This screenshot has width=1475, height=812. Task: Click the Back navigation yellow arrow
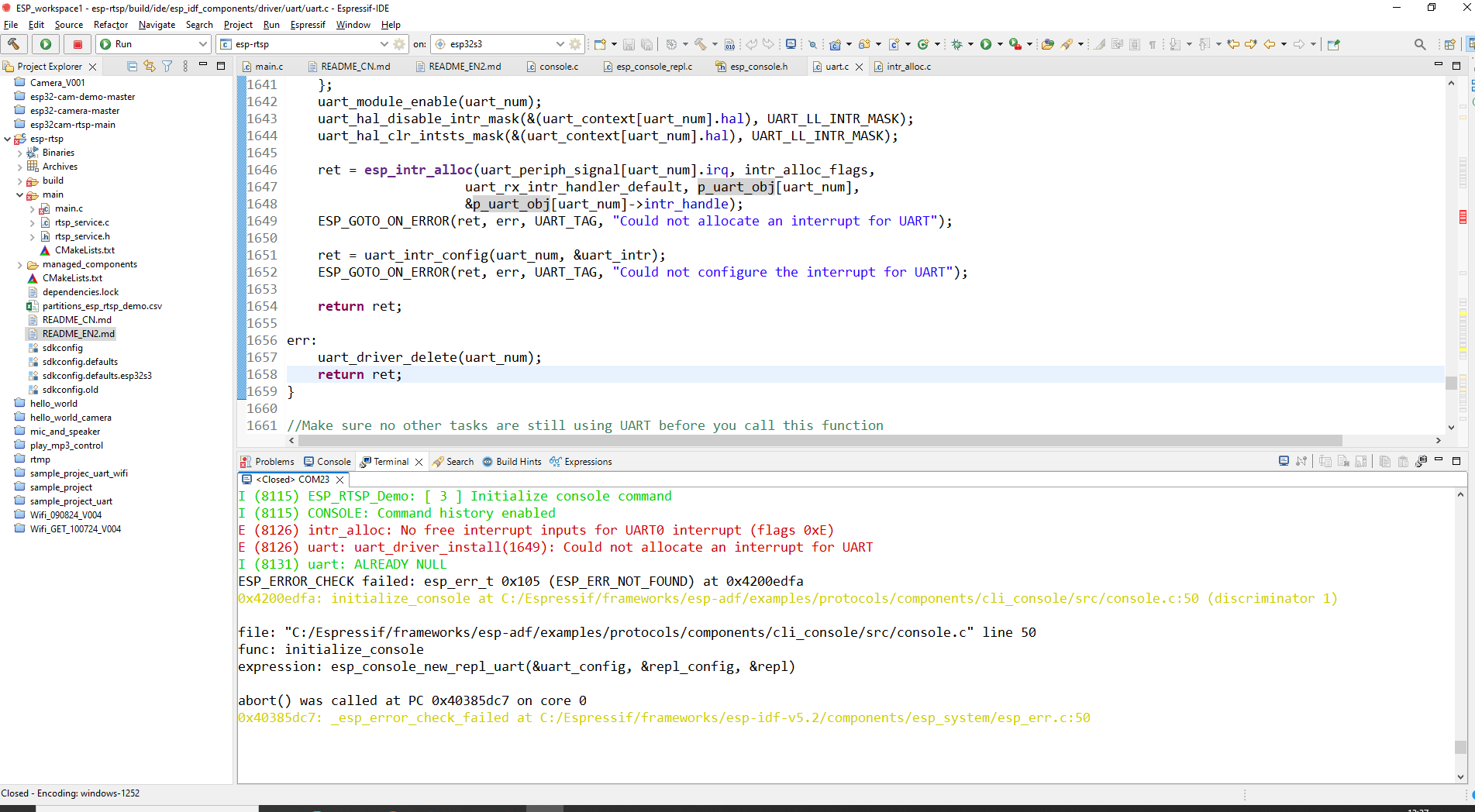[x=1270, y=44]
